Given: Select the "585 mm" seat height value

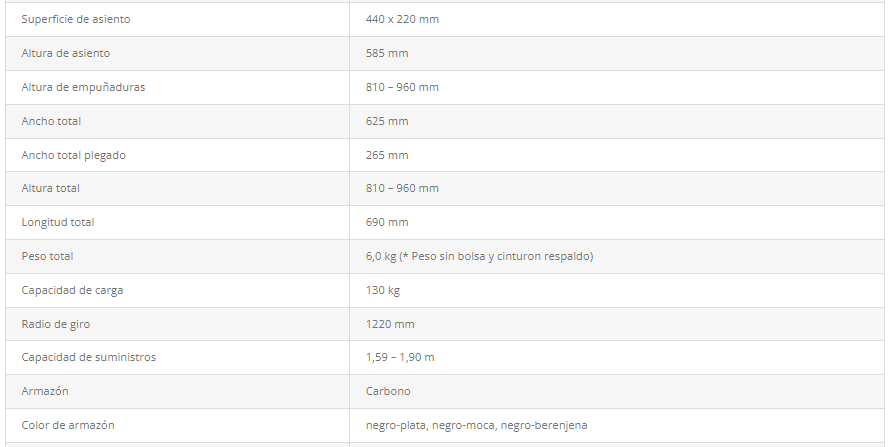Looking at the screenshot, I should pyautogui.click(x=387, y=54).
